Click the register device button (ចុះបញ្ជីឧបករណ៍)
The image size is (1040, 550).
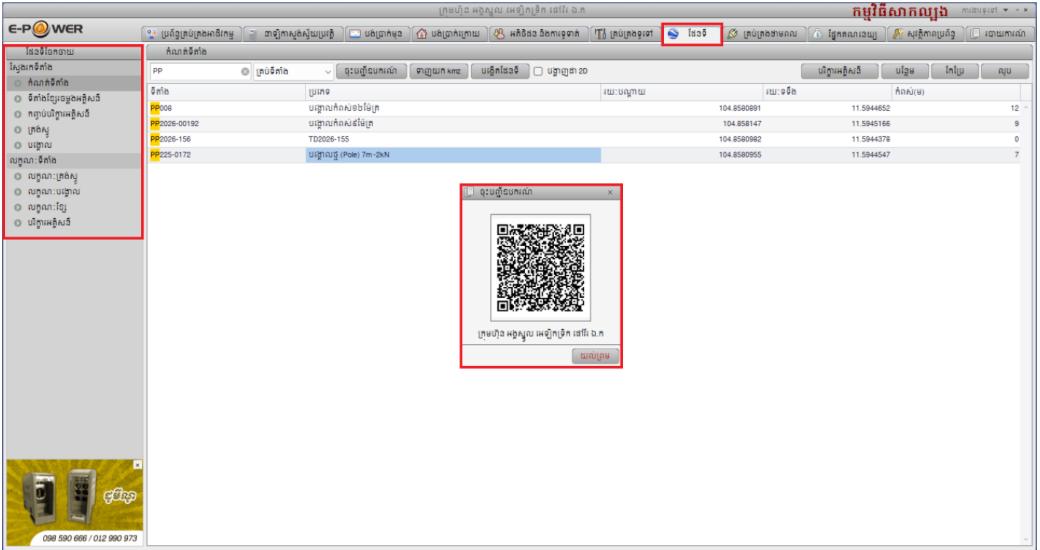371,71
